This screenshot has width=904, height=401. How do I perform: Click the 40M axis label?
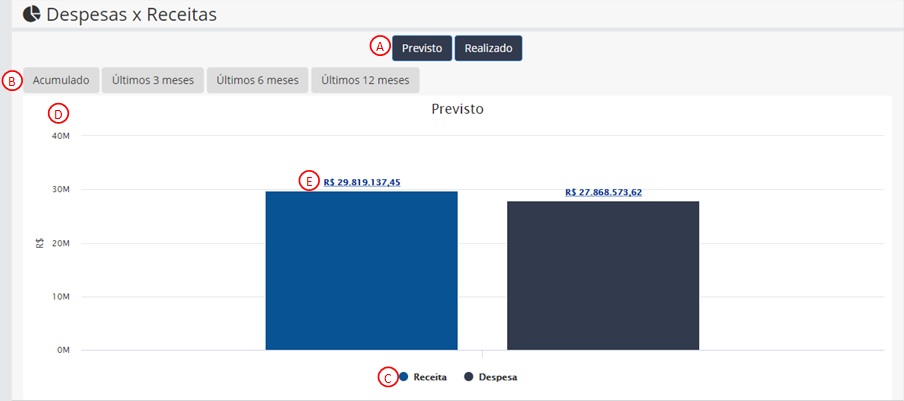click(x=61, y=136)
